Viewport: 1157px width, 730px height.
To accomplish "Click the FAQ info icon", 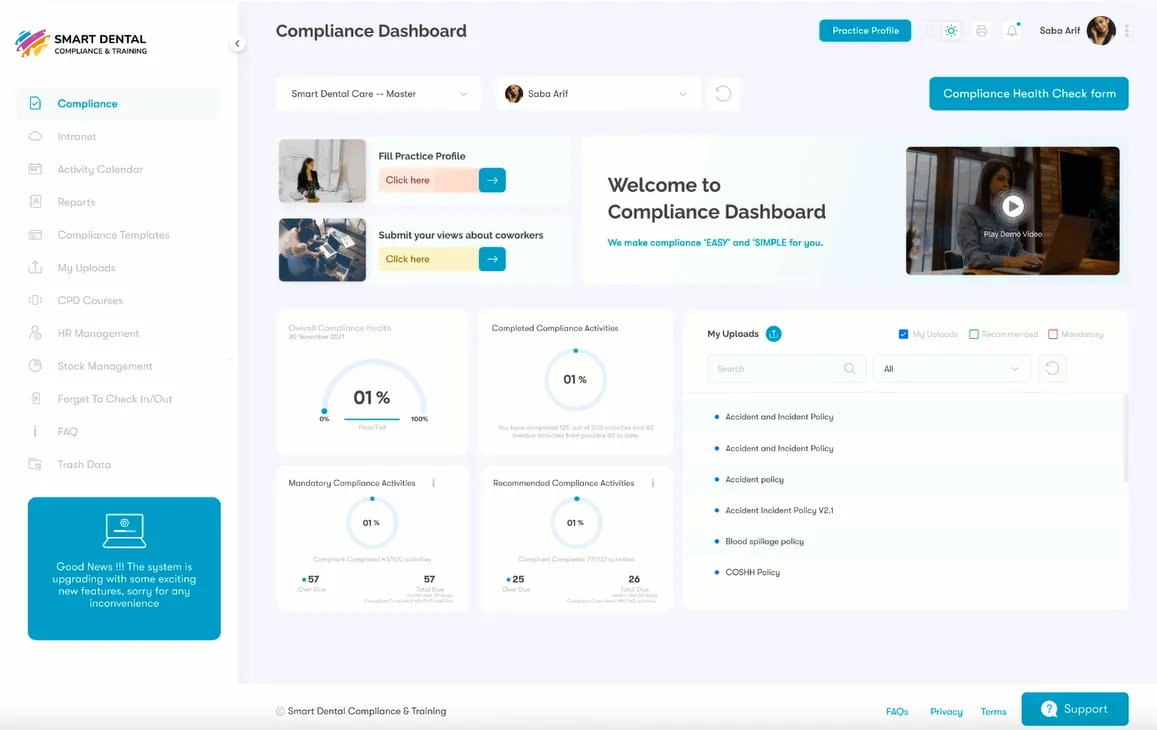I will pyautogui.click(x=35, y=431).
